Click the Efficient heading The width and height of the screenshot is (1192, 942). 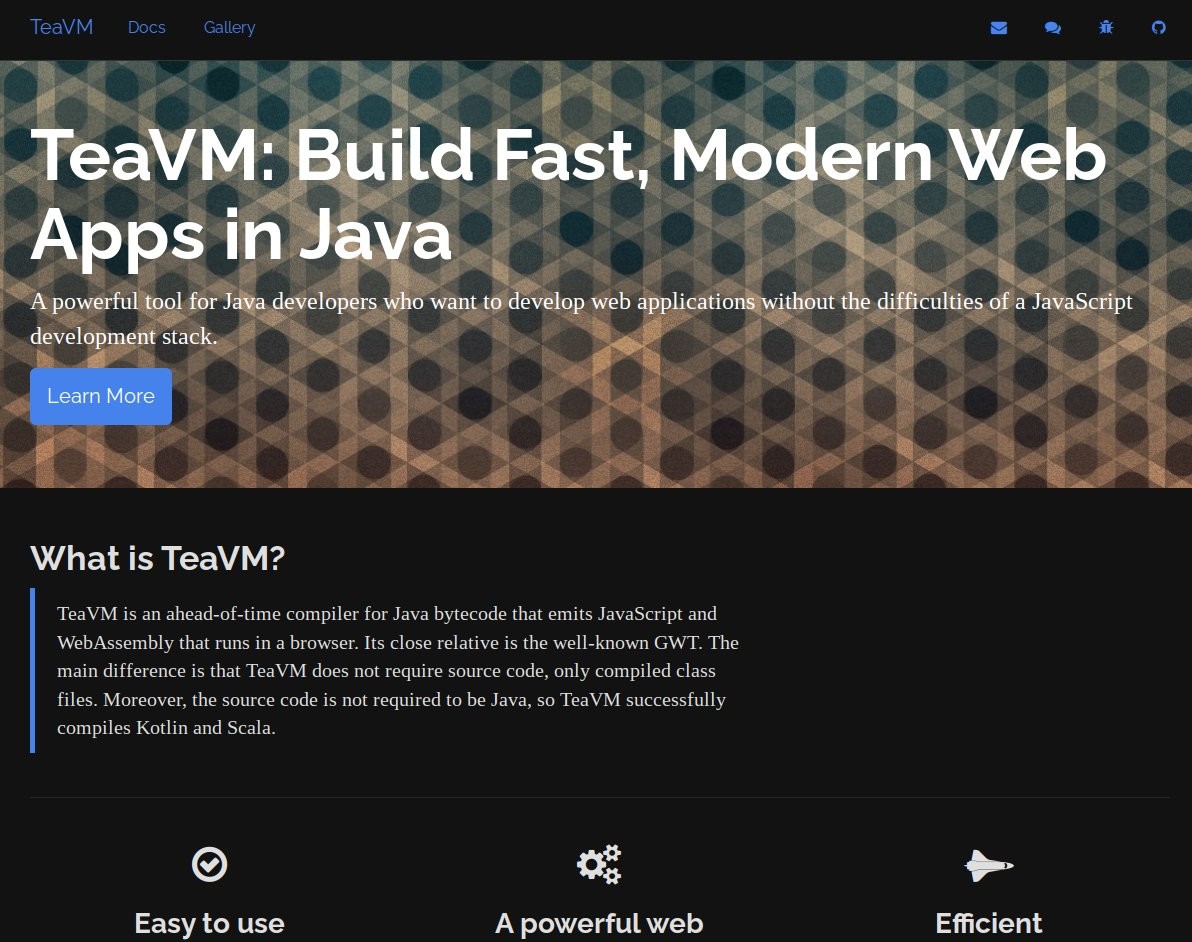pyautogui.click(x=989, y=923)
